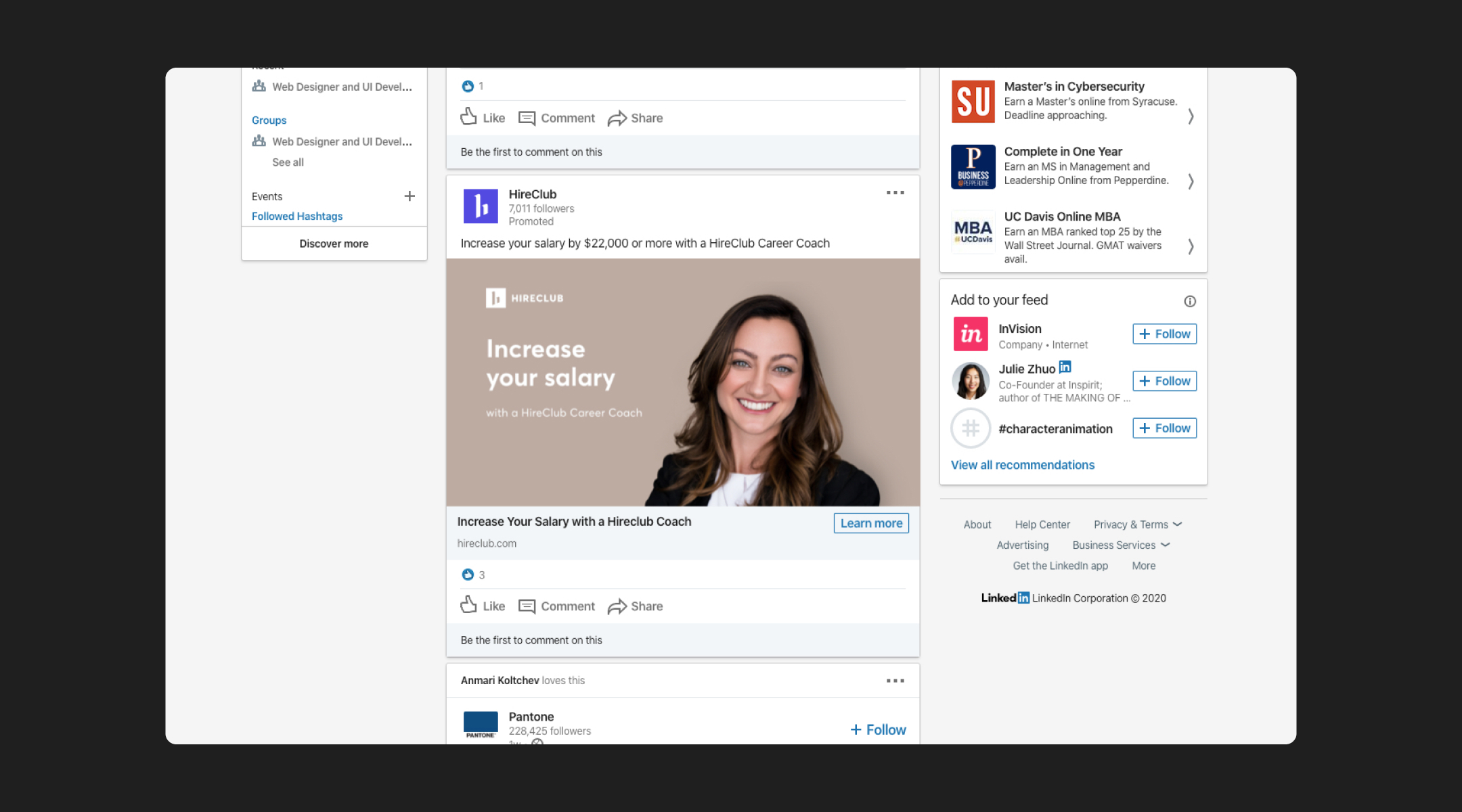This screenshot has width=1462, height=812.
Task: Follow InVision
Action: (1164, 334)
